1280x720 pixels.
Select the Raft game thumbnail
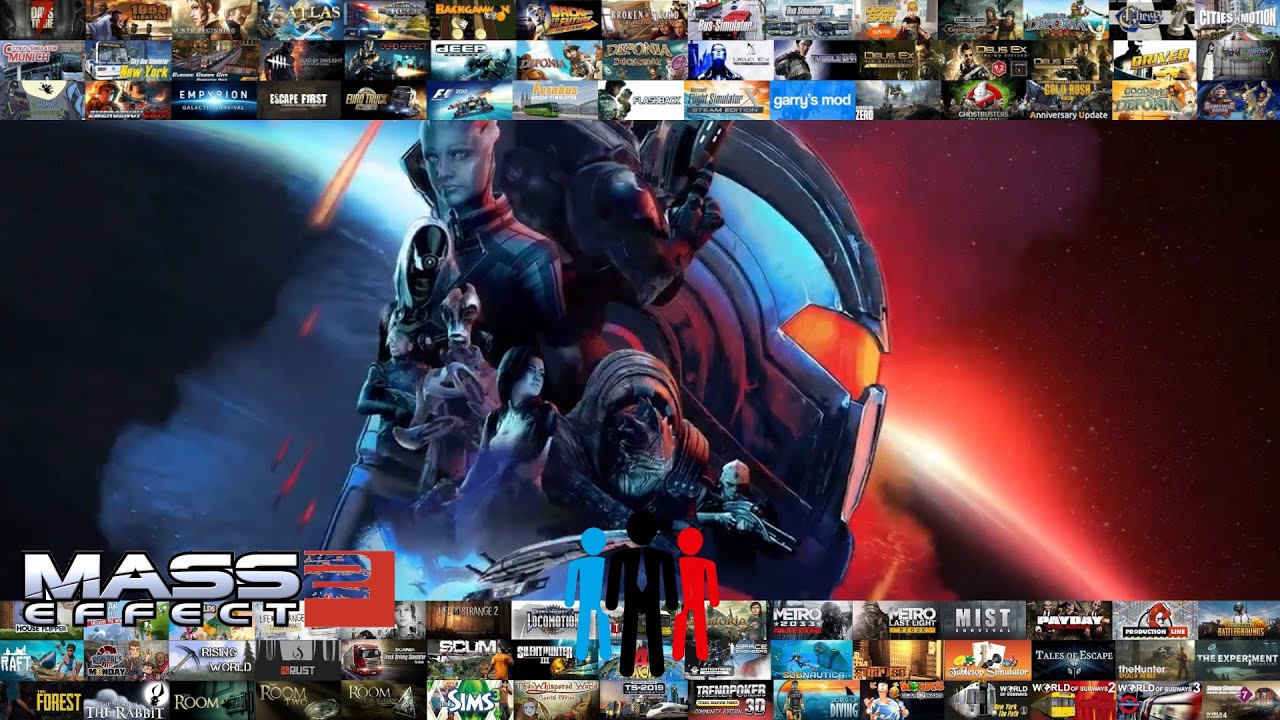pyautogui.click(x=42, y=660)
